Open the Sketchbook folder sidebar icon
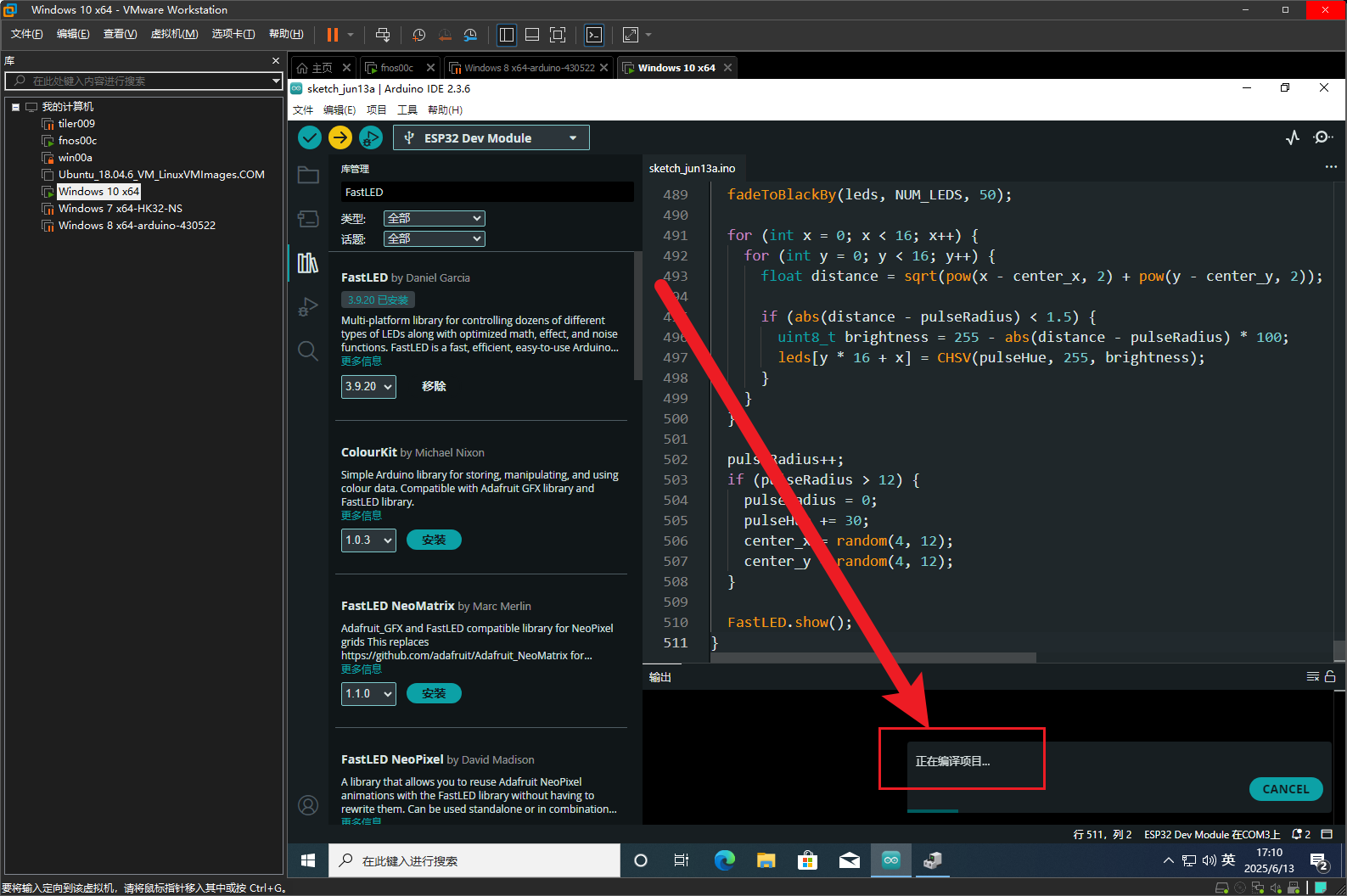 [x=308, y=176]
